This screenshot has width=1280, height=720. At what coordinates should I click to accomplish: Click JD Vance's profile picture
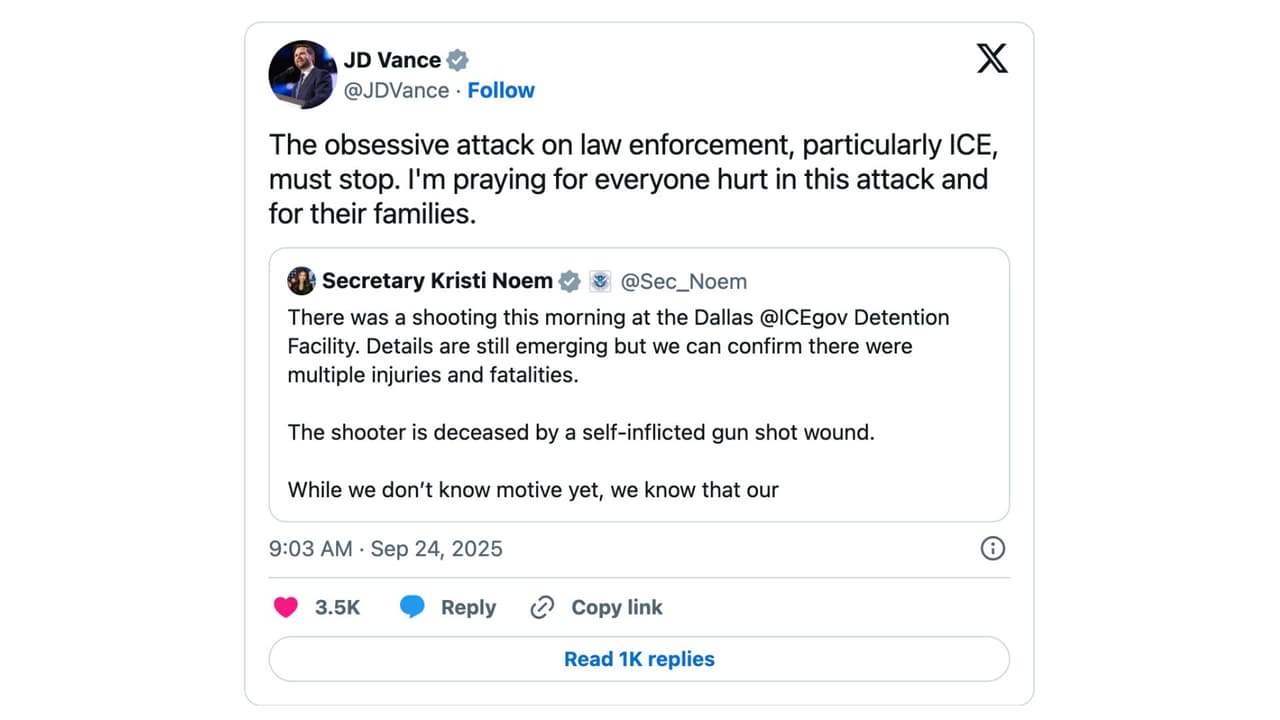[x=303, y=75]
